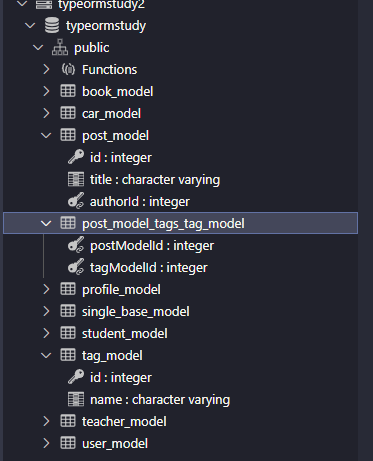Click the title column icon in post_model
The width and height of the screenshot is (373, 461).
coord(76,179)
